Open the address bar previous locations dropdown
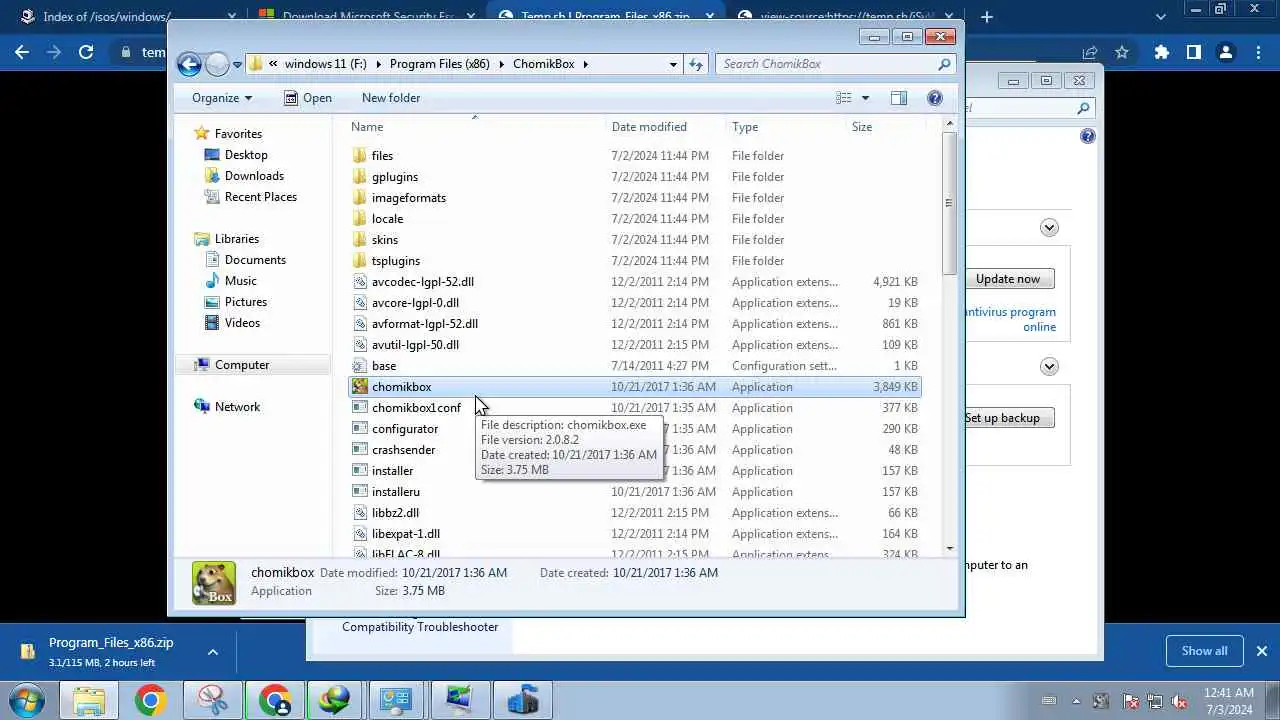Viewport: 1280px width, 720px height. pyautogui.click(x=673, y=64)
